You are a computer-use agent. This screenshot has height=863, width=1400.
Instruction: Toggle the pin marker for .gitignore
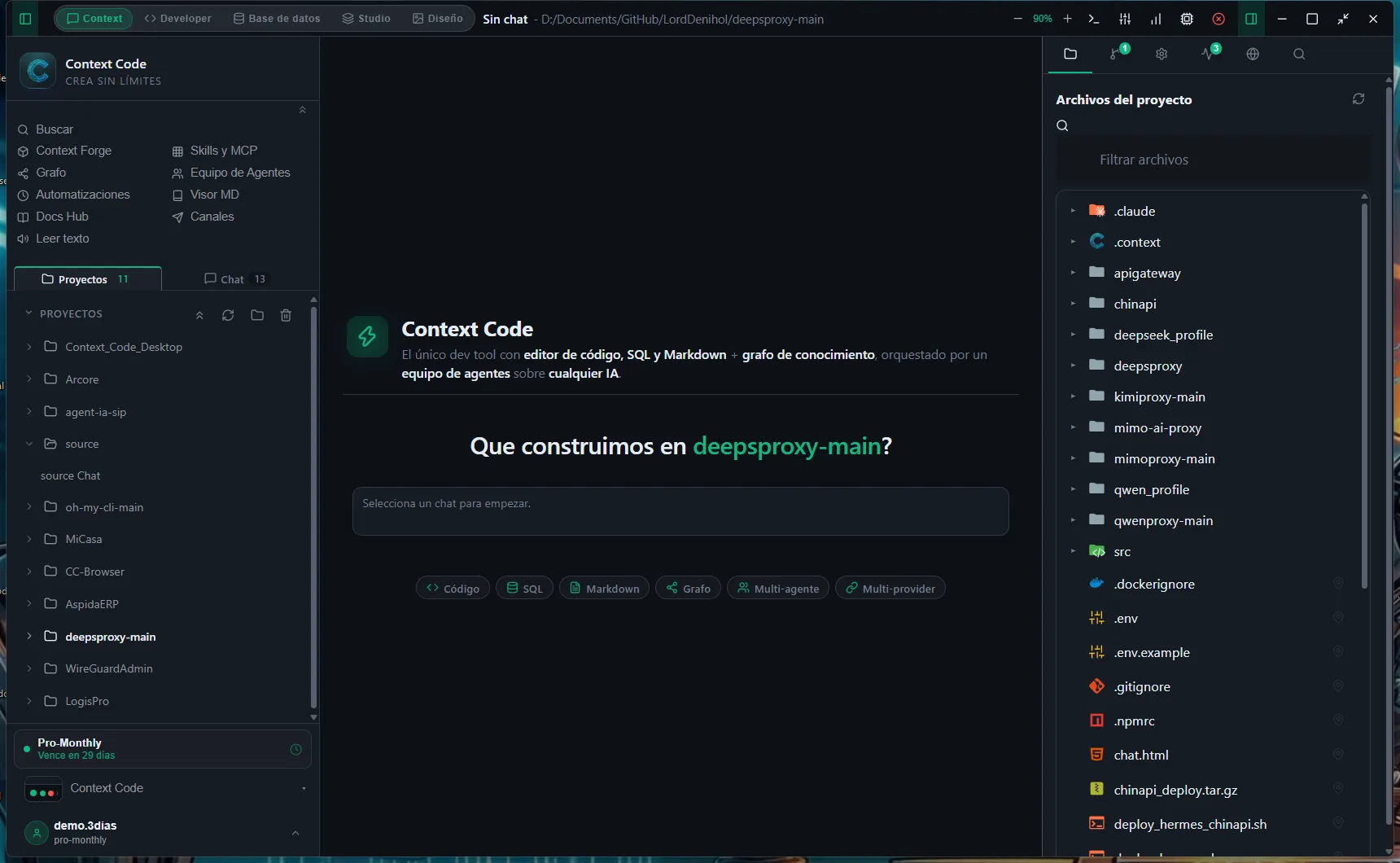[1337, 686]
